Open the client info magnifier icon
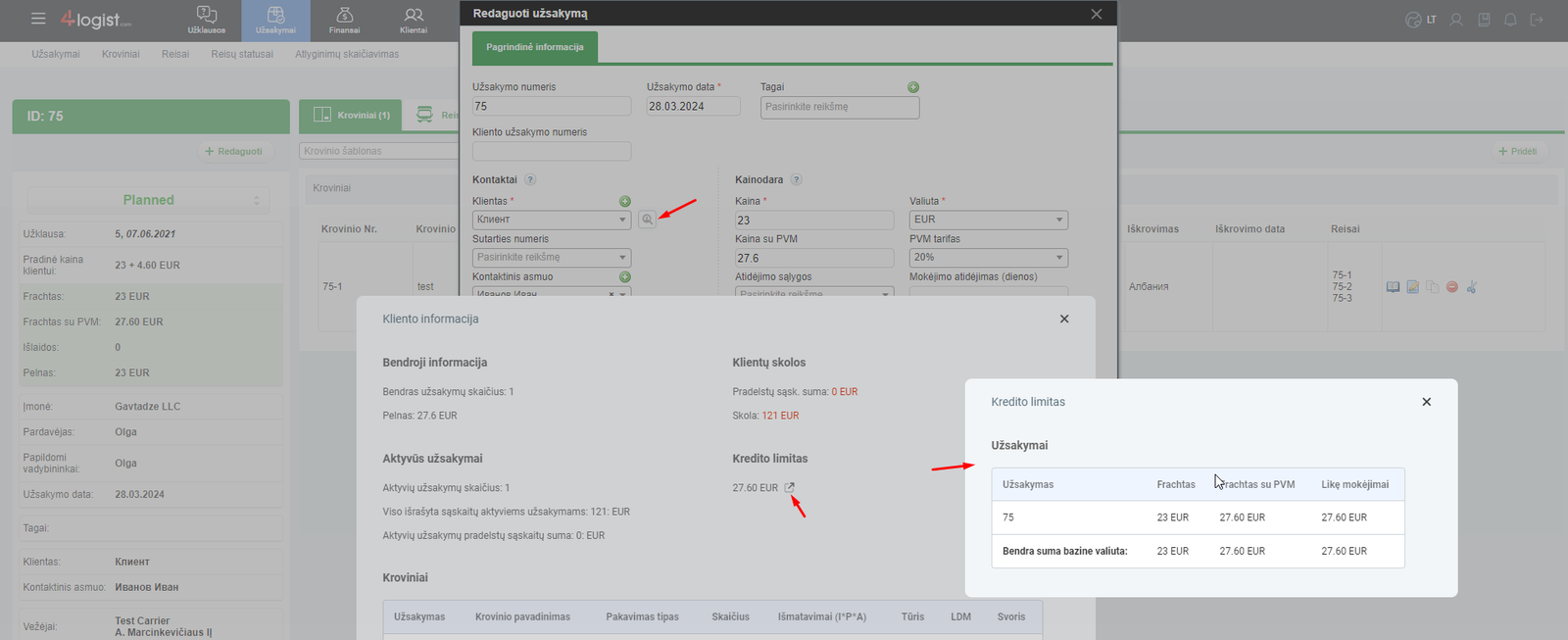 647,220
